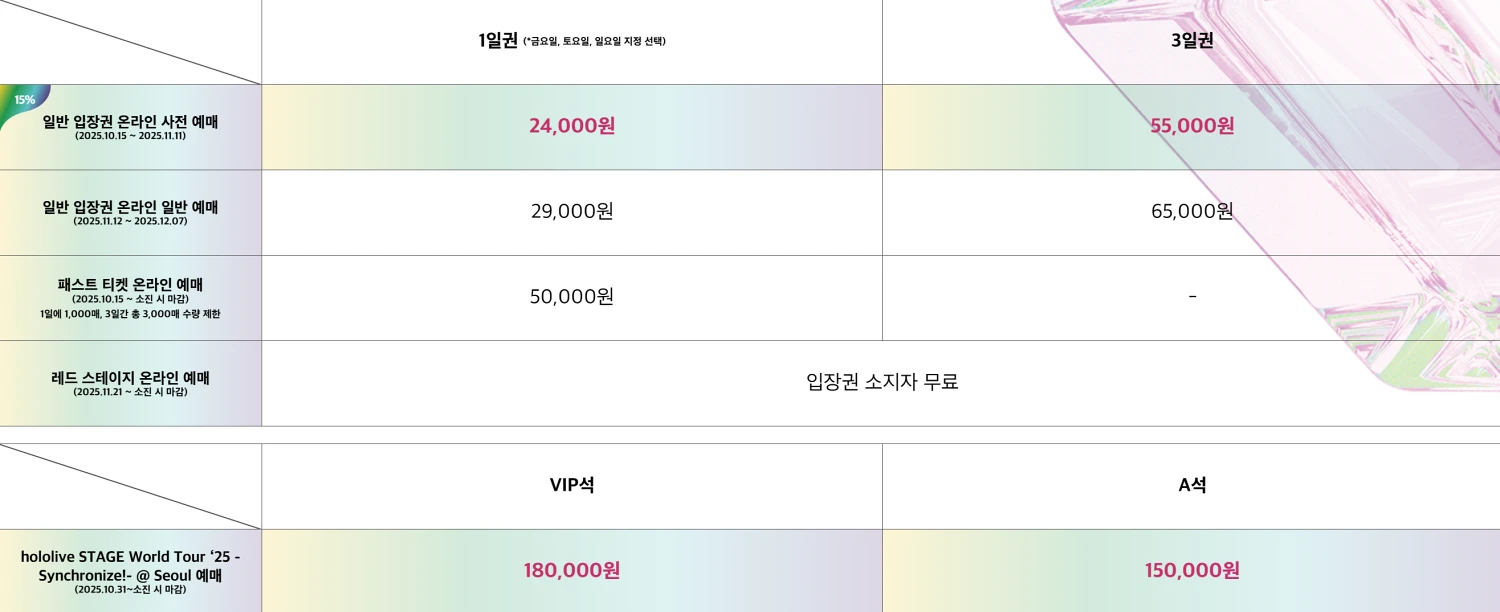The height and width of the screenshot is (612, 1500).
Task: Click the 레드 스테이지 온라인 예매 row label
Action: pos(130,378)
